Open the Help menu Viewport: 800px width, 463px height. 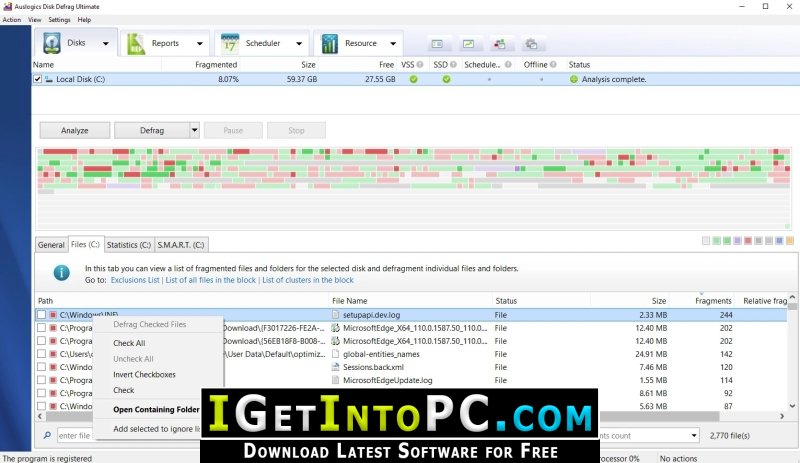pyautogui.click(x=84, y=19)
